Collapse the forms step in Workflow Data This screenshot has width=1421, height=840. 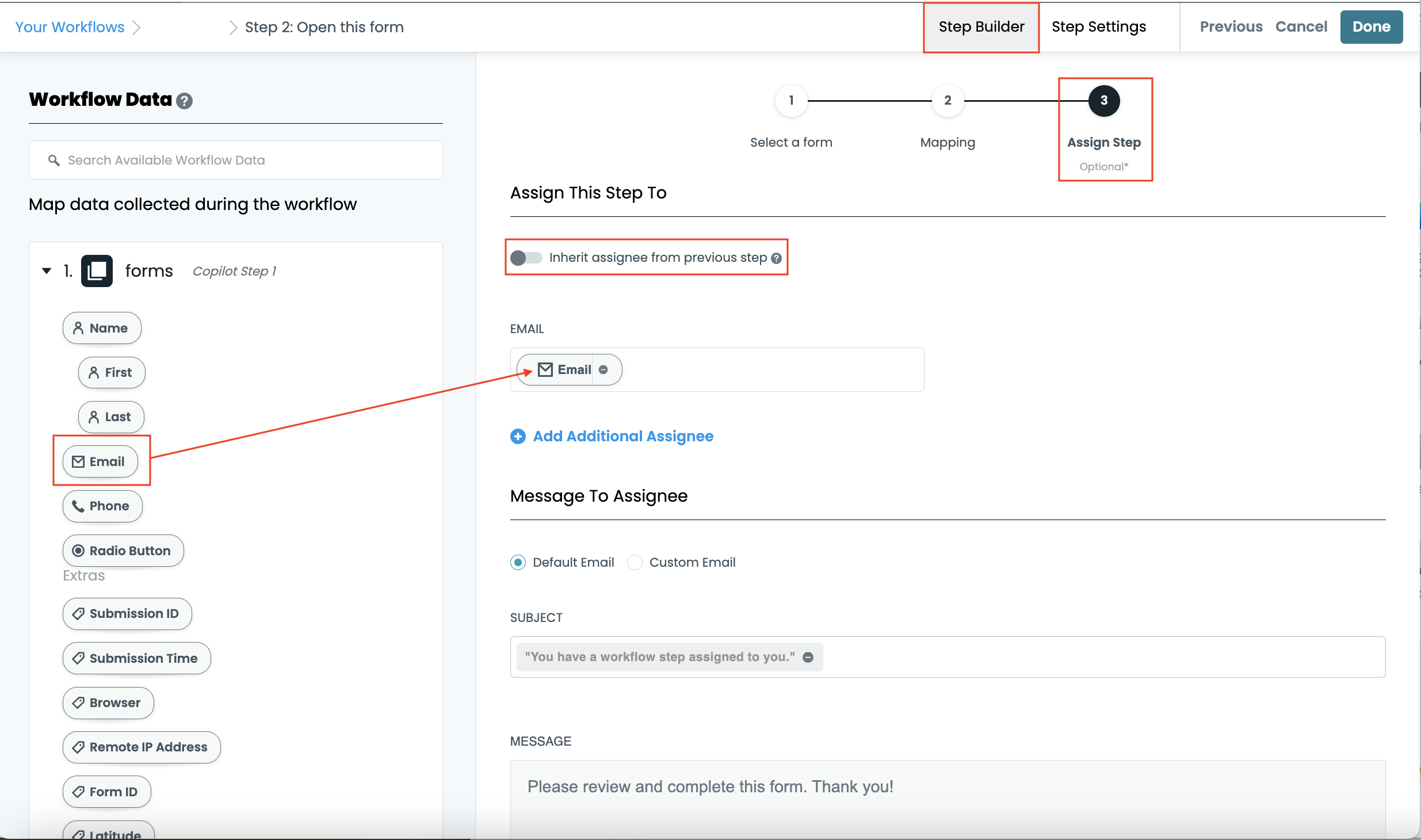46,270
